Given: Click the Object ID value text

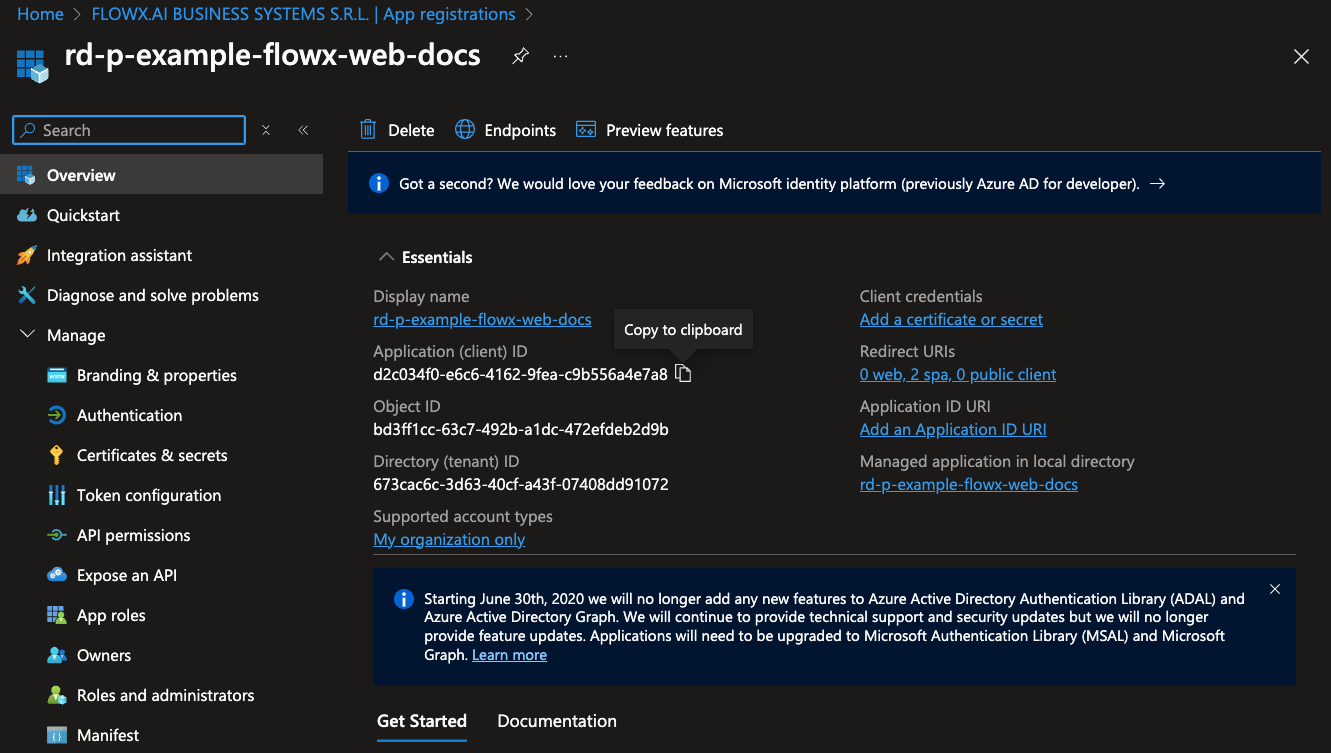Looking at the screenshot, I should 521,429.
